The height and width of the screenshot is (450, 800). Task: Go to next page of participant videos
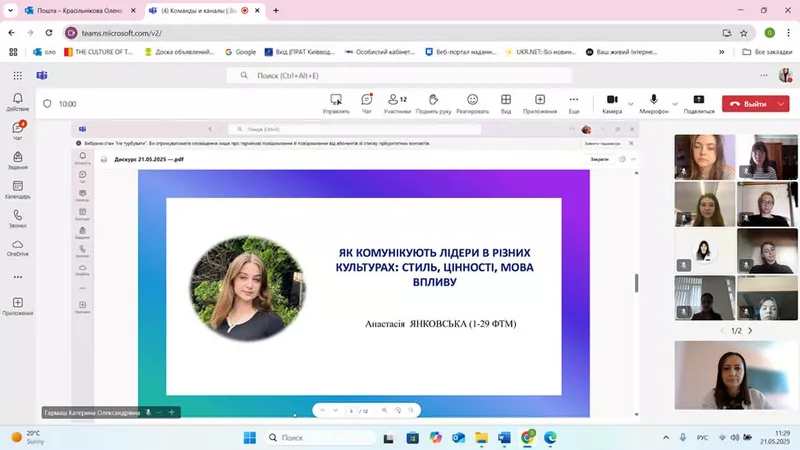[x=750, y=331]
